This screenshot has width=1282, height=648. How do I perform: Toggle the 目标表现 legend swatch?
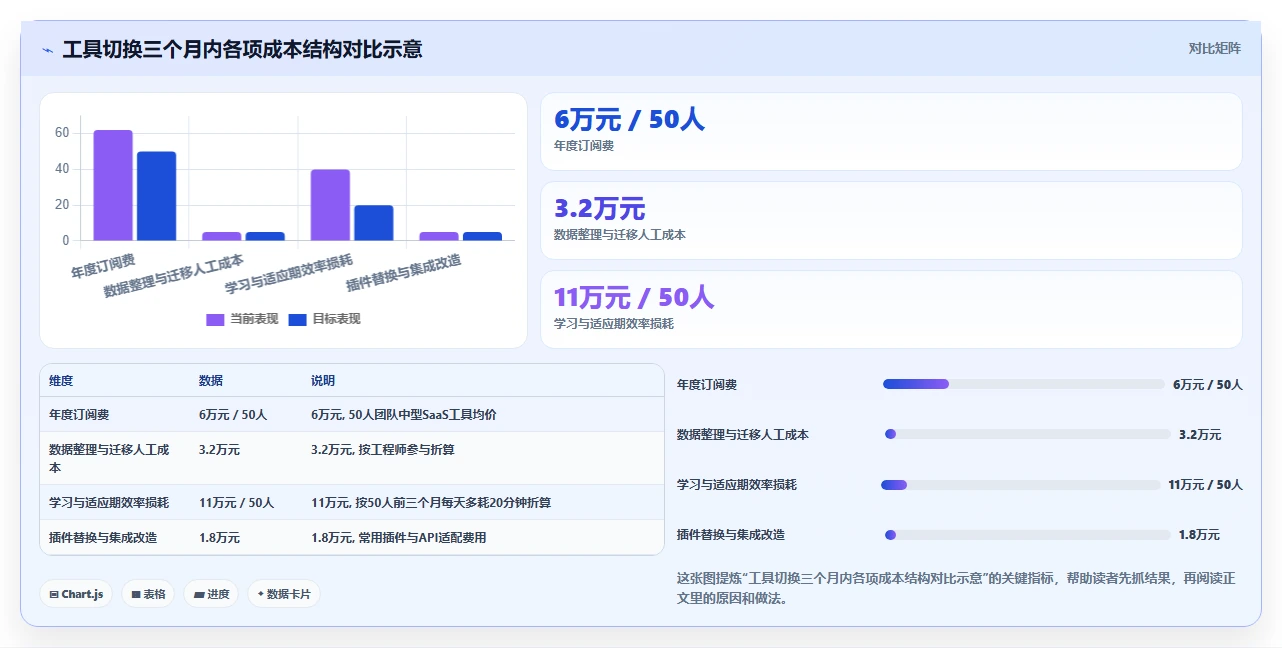coord(297,319)
